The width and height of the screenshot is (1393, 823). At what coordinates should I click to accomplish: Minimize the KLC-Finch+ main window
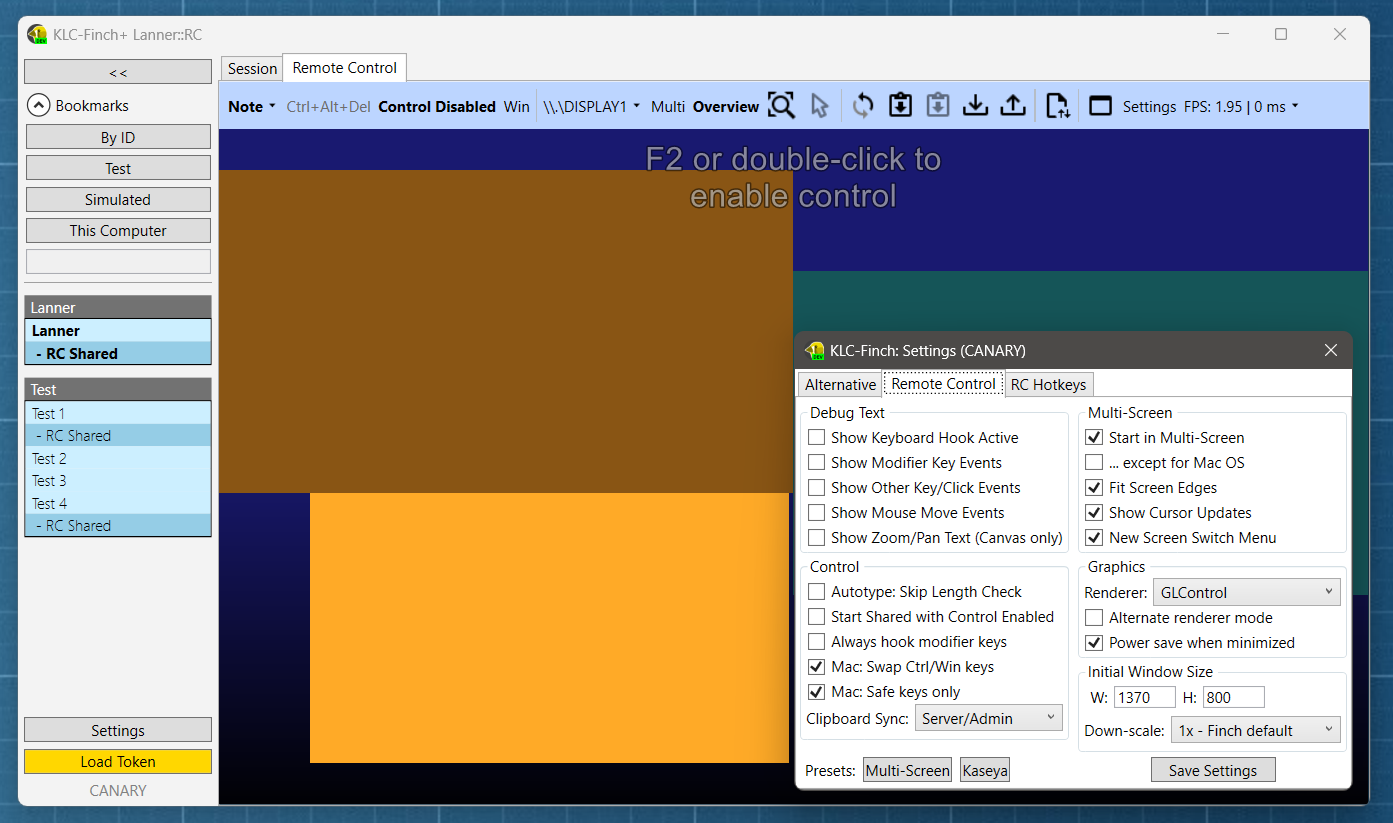[x=1223, y=34]
